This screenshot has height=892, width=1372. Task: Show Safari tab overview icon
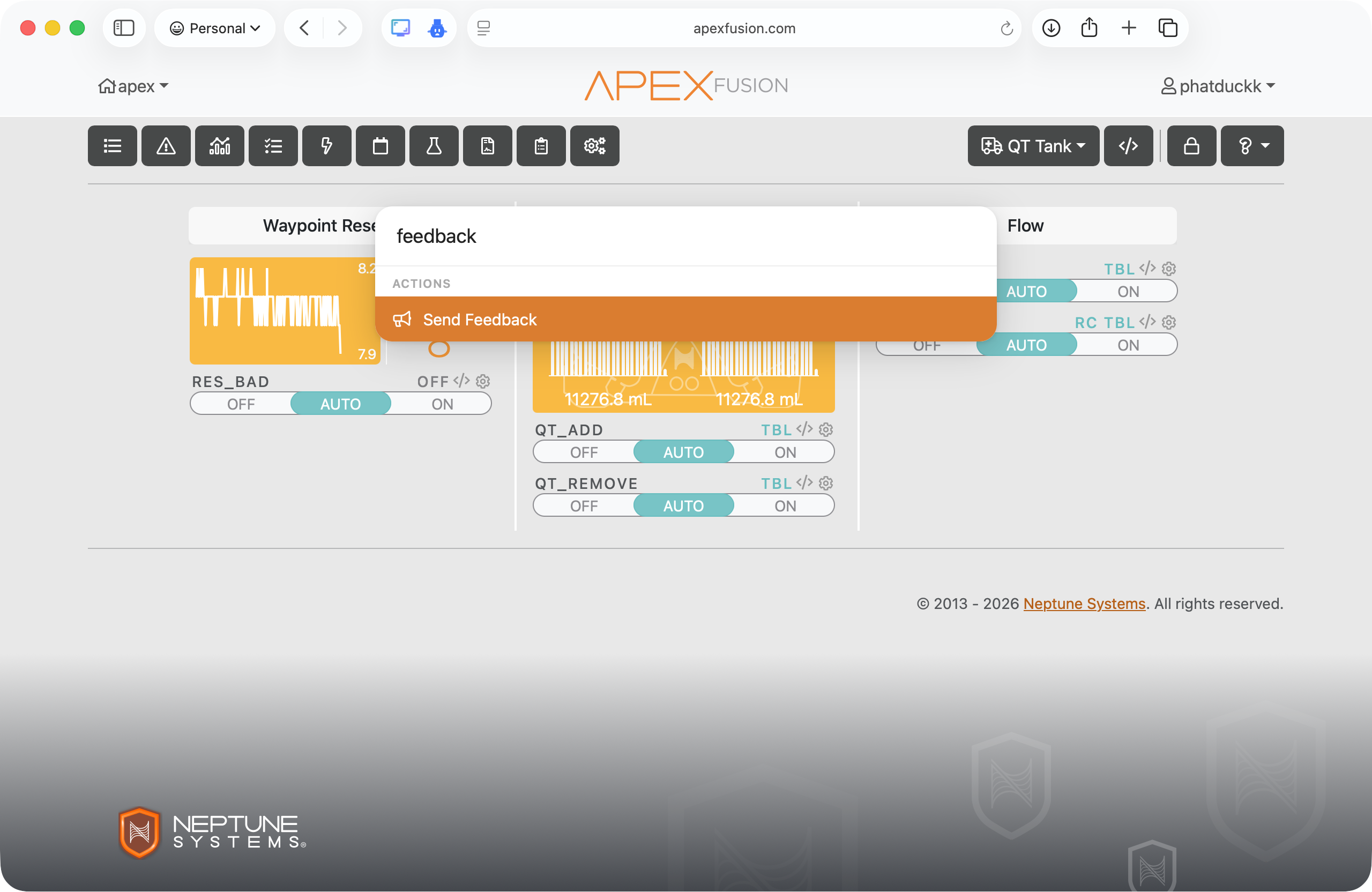(x=1168, y=28)
